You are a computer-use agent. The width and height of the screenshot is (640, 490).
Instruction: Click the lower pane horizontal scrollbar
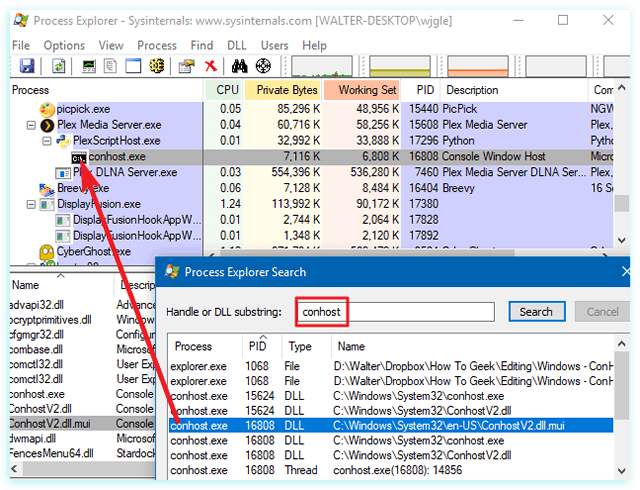83,469
